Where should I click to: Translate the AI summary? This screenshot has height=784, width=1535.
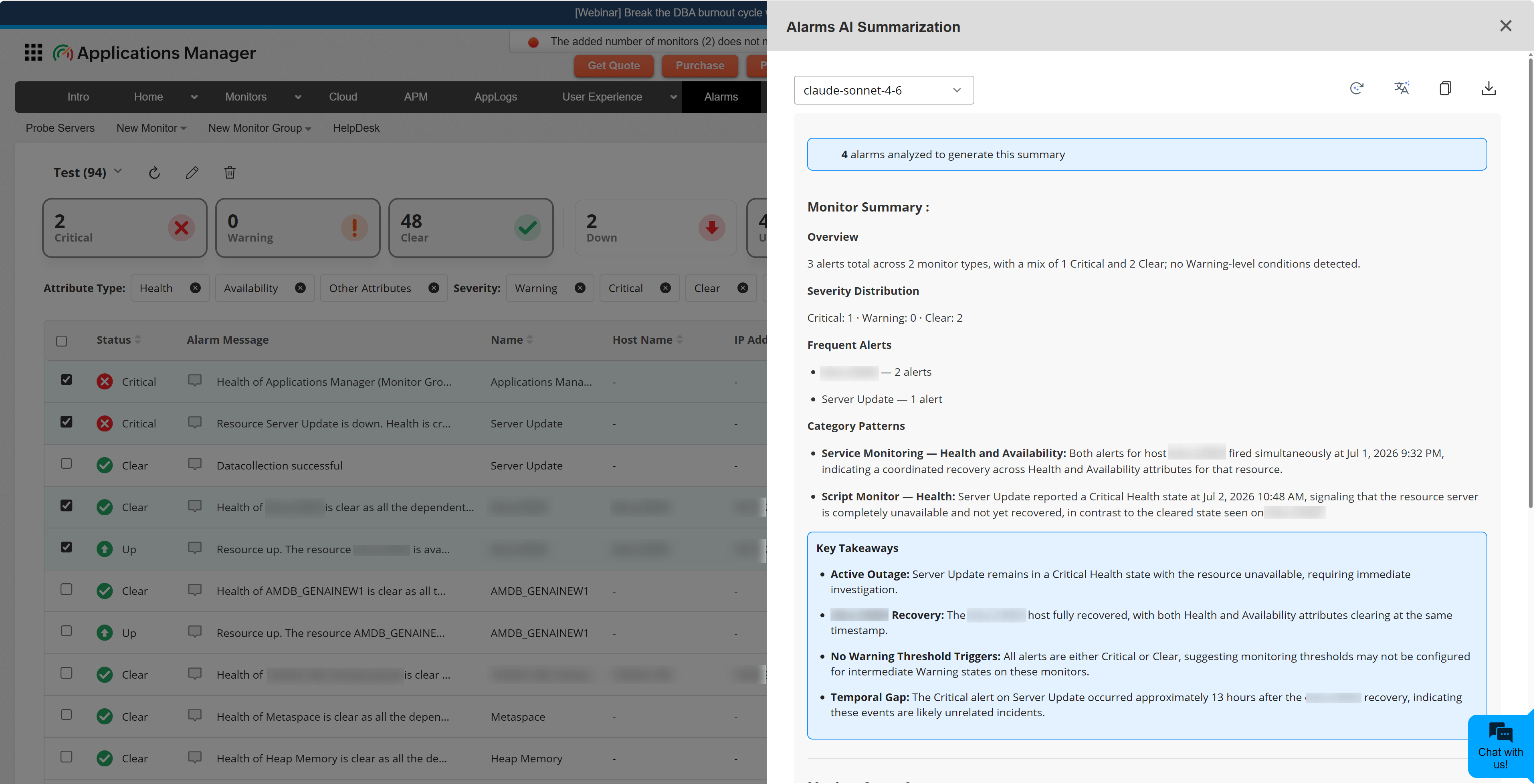(x=1402, y=89)
